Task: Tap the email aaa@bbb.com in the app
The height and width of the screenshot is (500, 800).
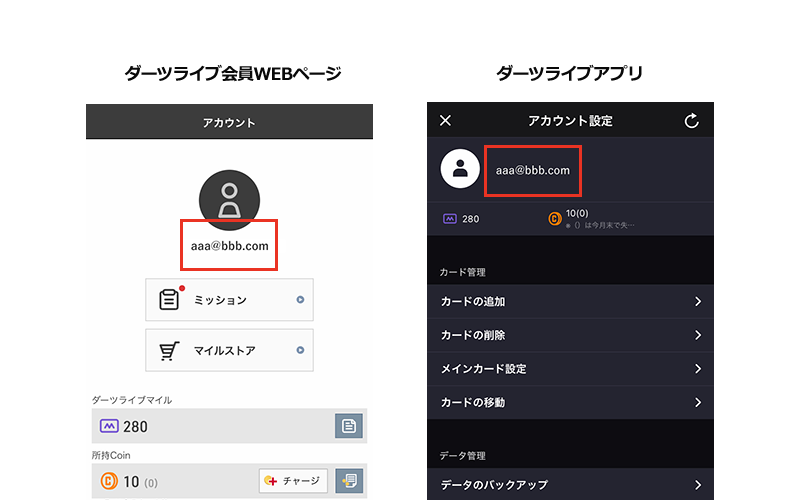Action: 533,170
